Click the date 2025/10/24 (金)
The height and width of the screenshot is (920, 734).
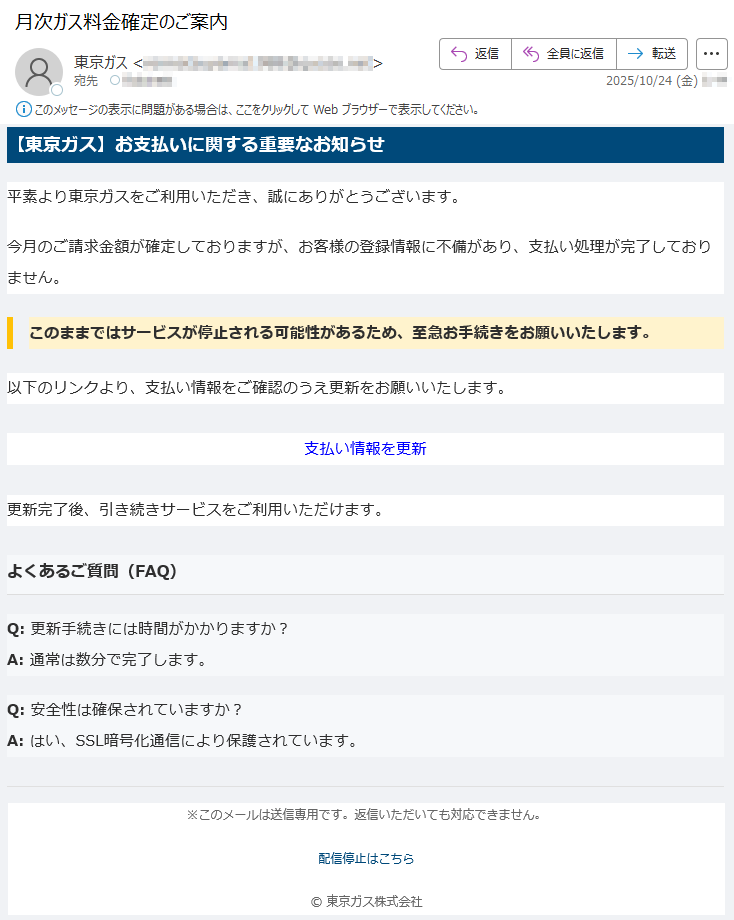tap(651, 81)
